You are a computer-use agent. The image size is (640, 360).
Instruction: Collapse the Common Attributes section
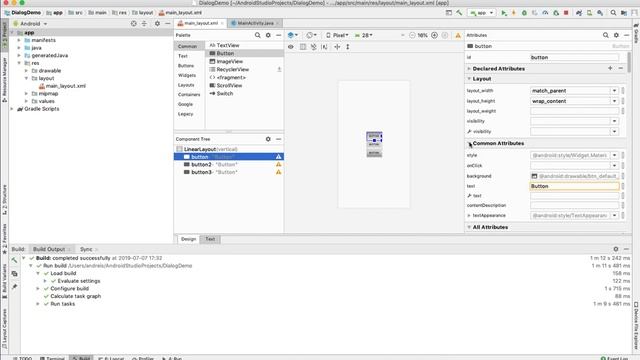point(469,144)
